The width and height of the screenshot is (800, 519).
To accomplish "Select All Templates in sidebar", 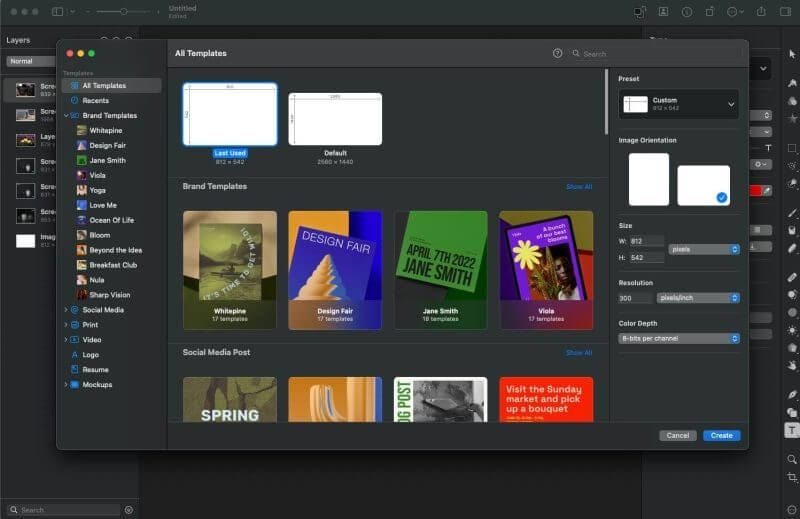I will pyautogui.click(x=111, y=86).
